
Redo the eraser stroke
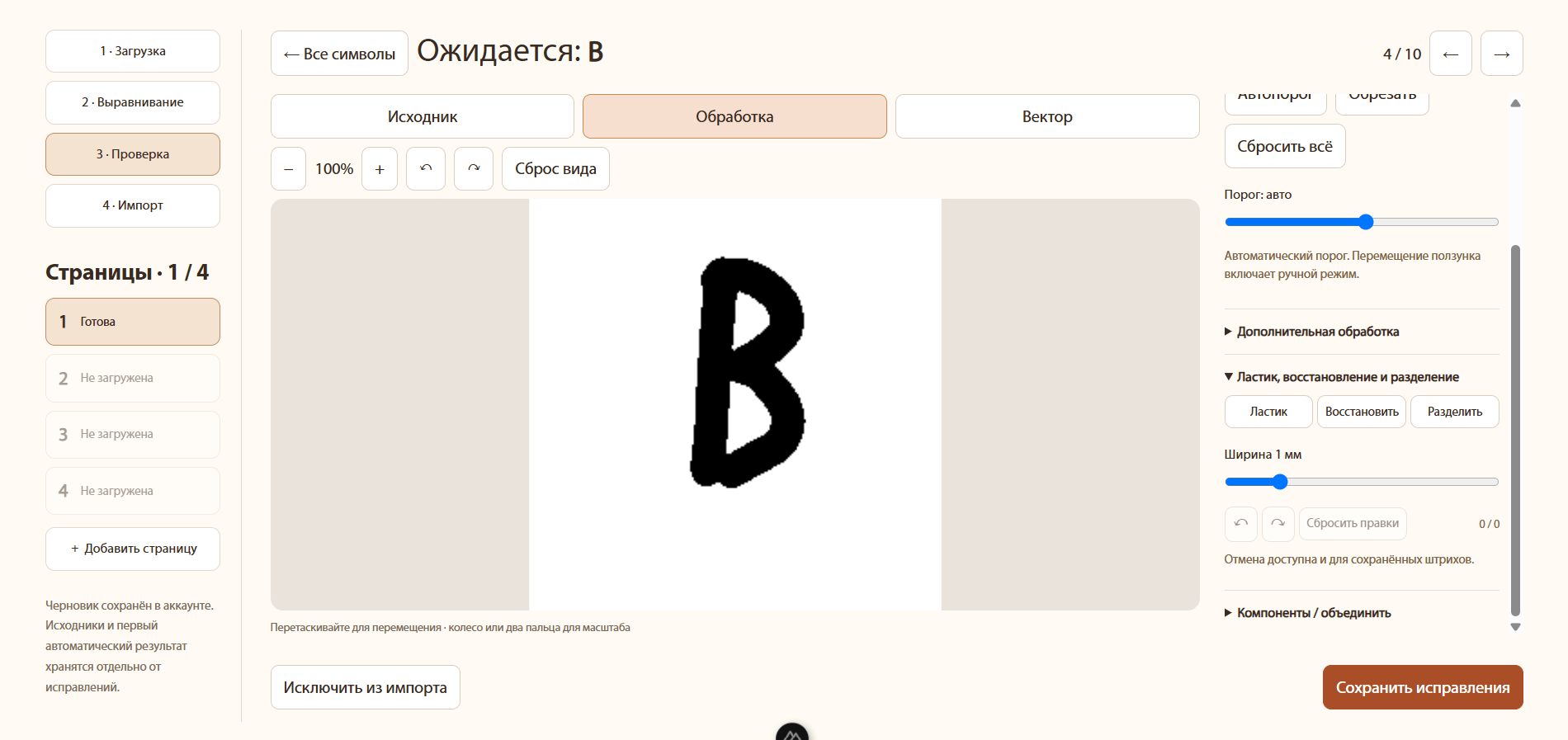(1278, 524)
